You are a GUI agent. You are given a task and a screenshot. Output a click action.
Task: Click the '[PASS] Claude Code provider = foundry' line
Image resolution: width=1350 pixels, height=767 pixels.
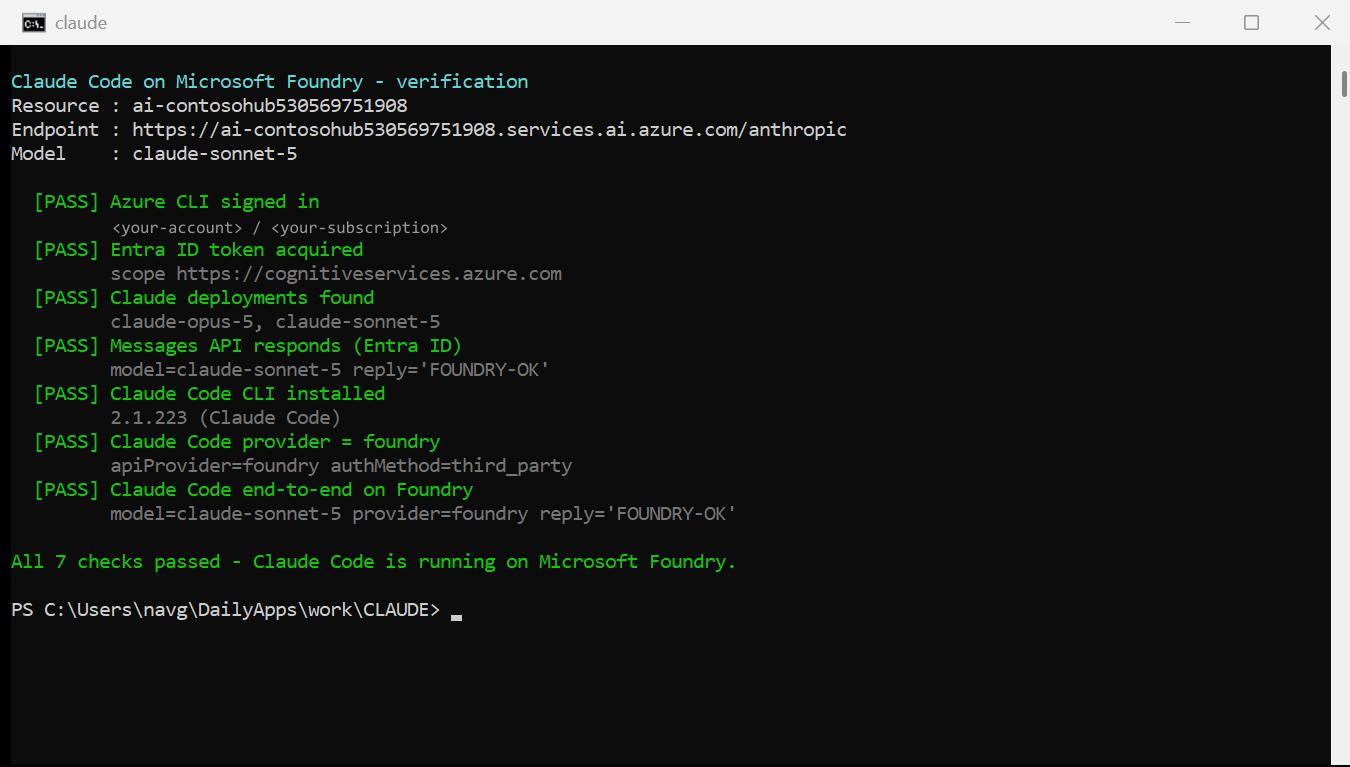coord(237,442)
